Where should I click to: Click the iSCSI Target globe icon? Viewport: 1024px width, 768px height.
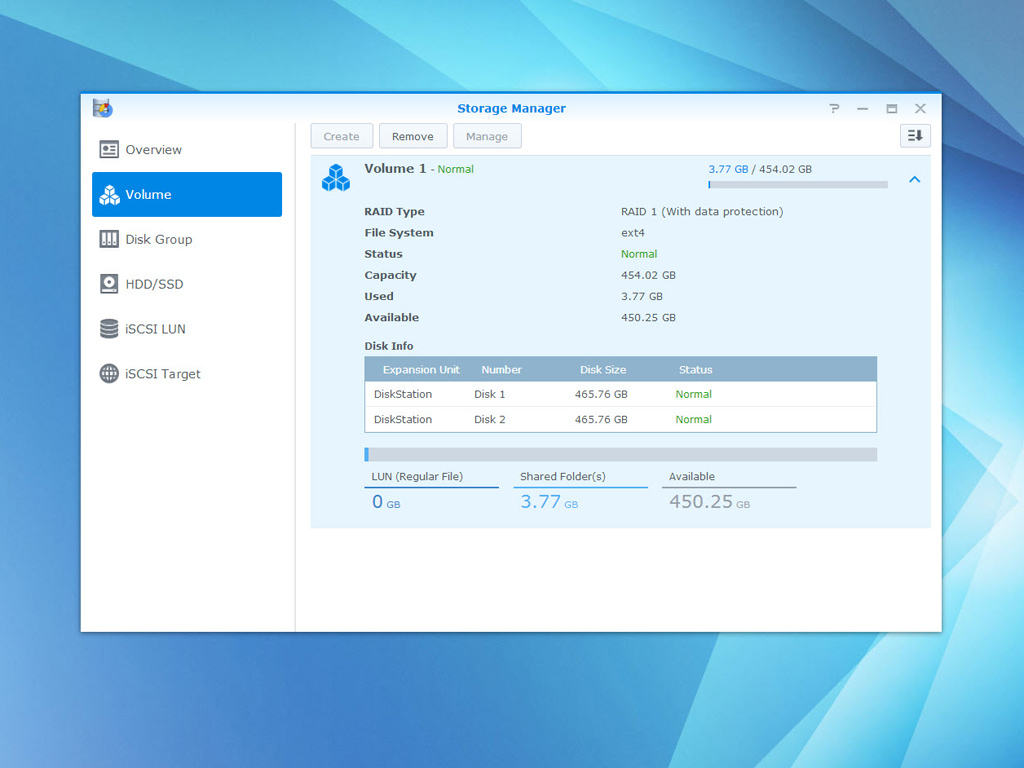click(109, 374)
